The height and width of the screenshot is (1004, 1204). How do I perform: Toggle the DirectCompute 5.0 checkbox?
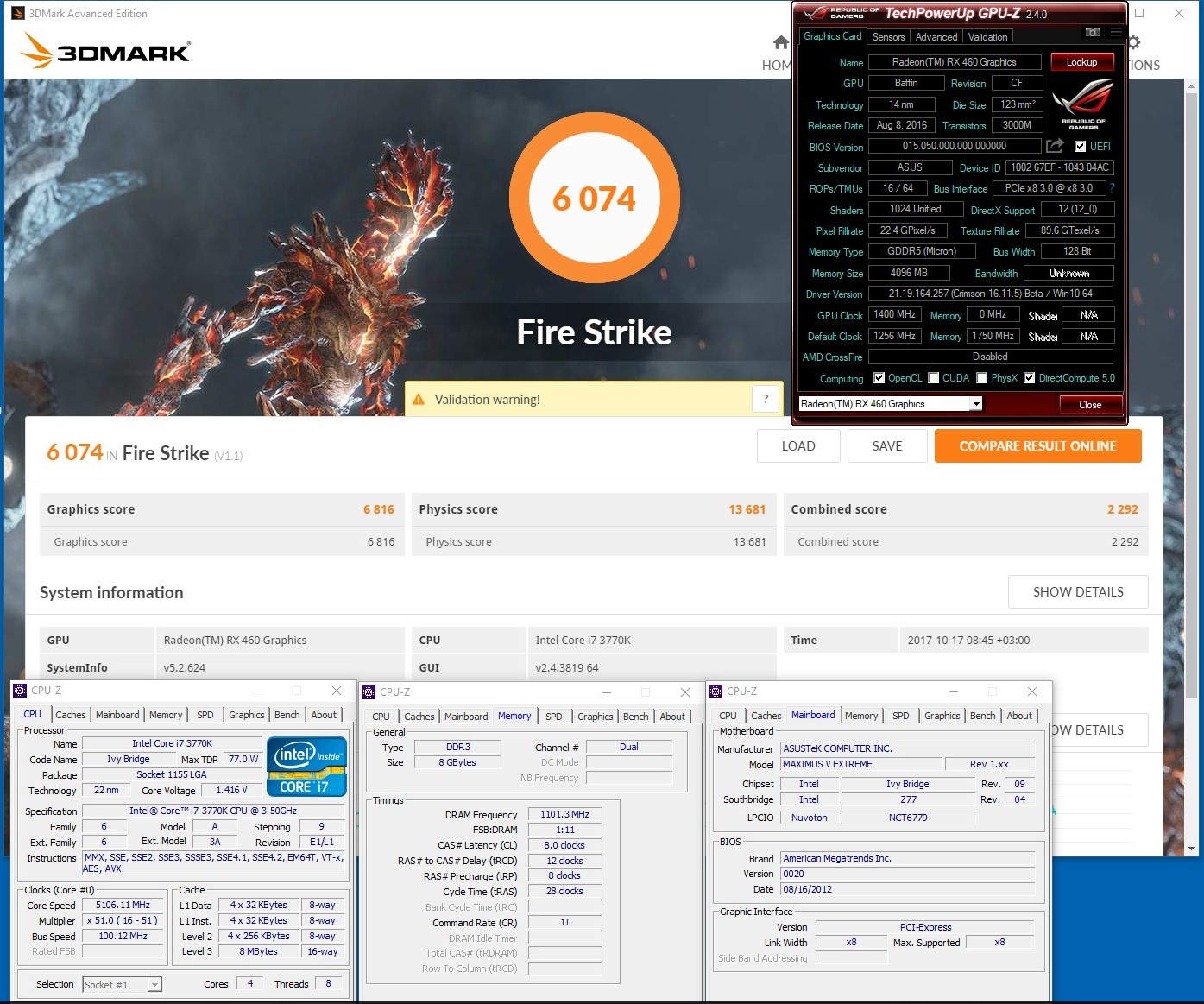pyautogui.click(x=1029, y=378)
